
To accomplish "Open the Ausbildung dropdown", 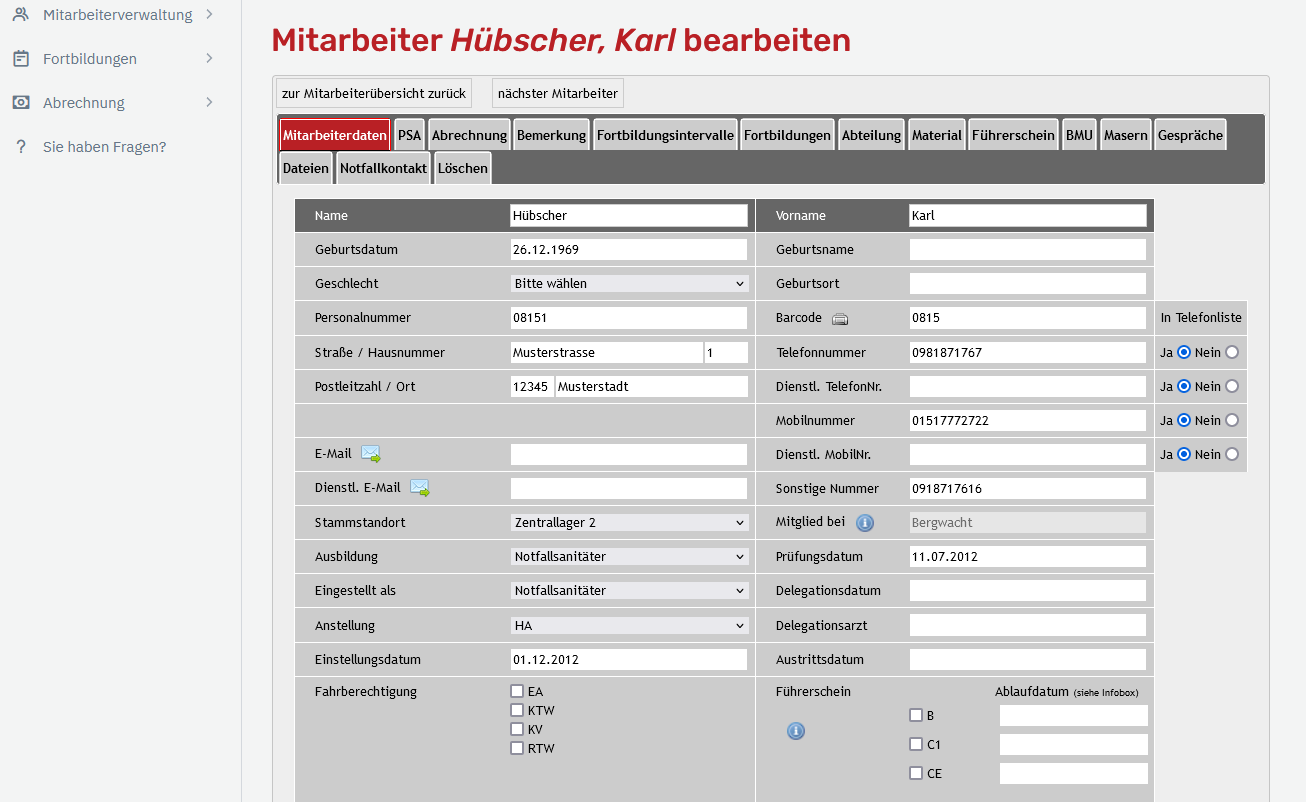I will [x=629, y=557].
